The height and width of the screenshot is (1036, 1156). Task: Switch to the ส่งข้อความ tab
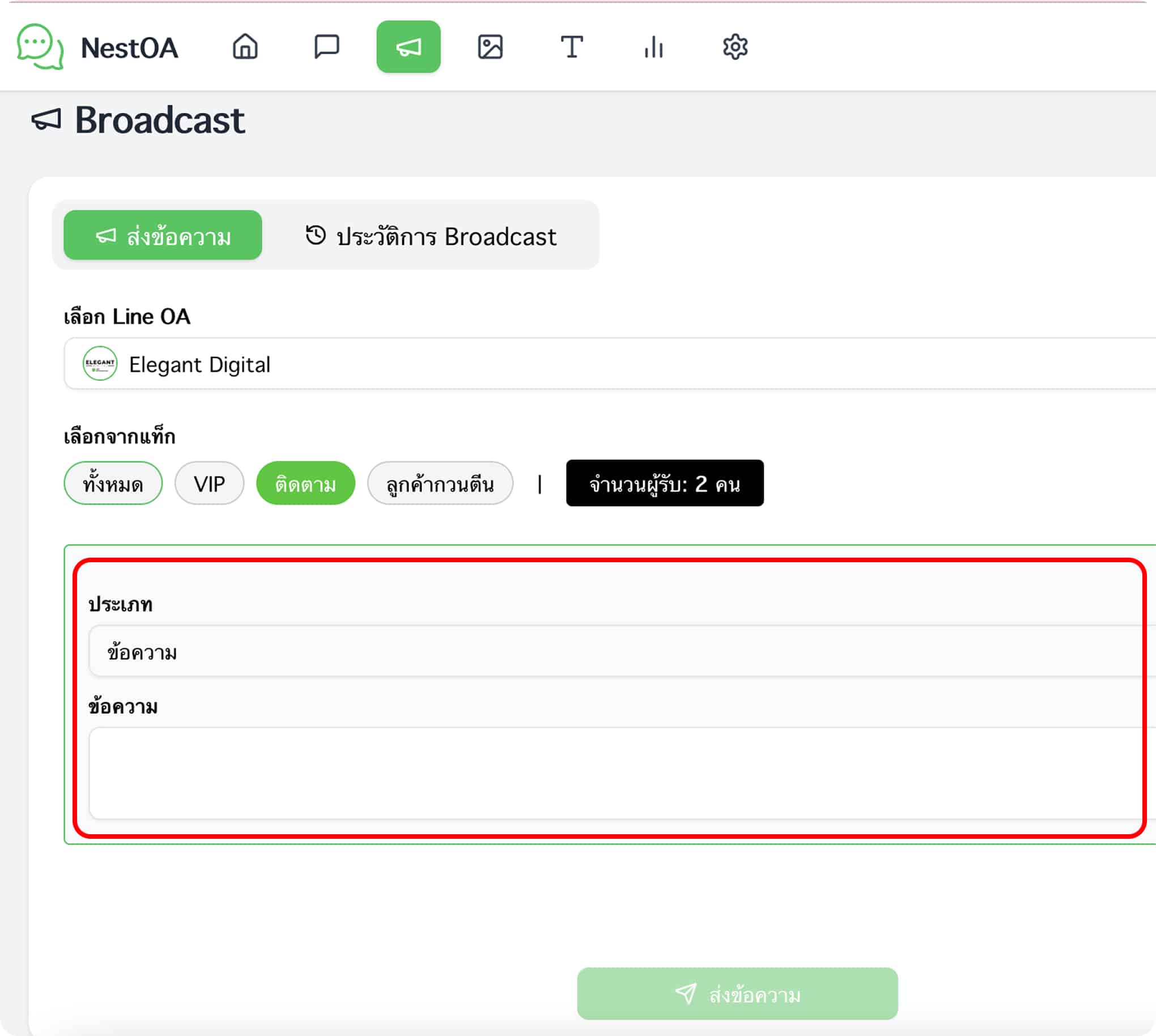[163, 236]
